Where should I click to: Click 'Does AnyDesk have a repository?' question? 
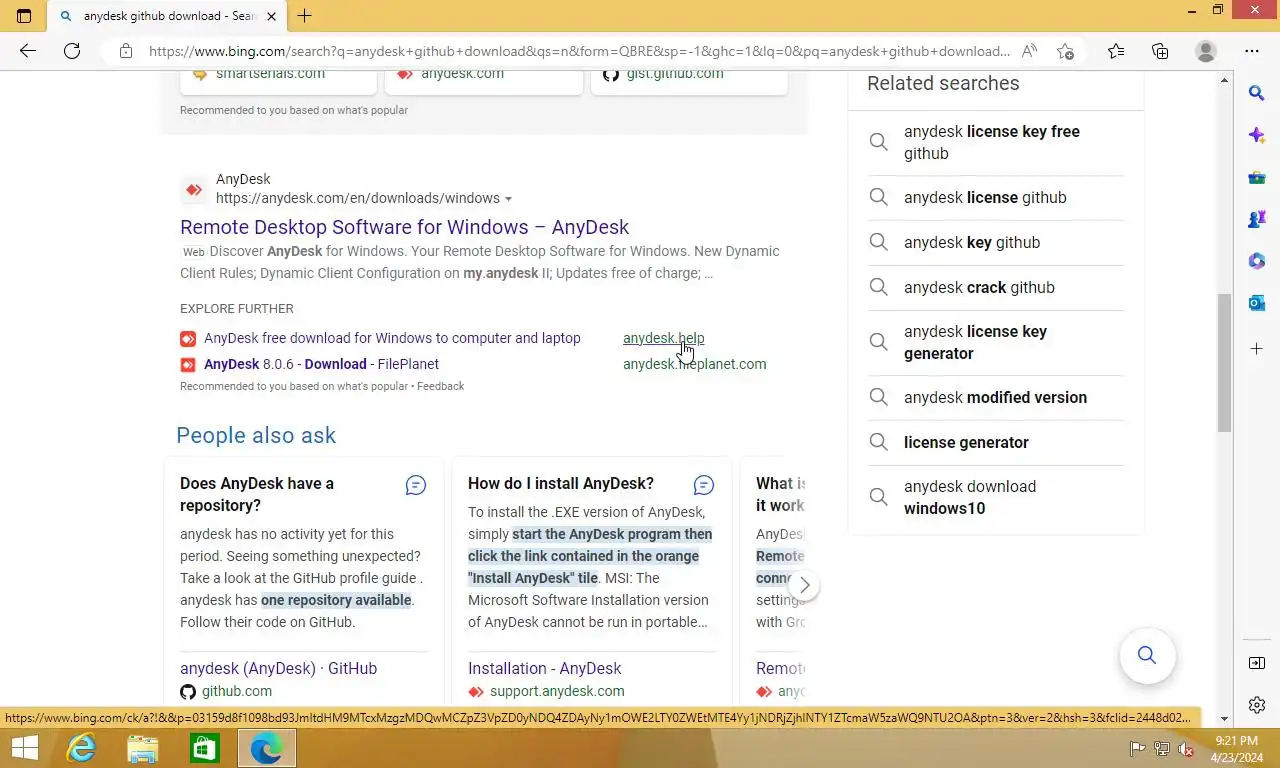tap(257, 494)
